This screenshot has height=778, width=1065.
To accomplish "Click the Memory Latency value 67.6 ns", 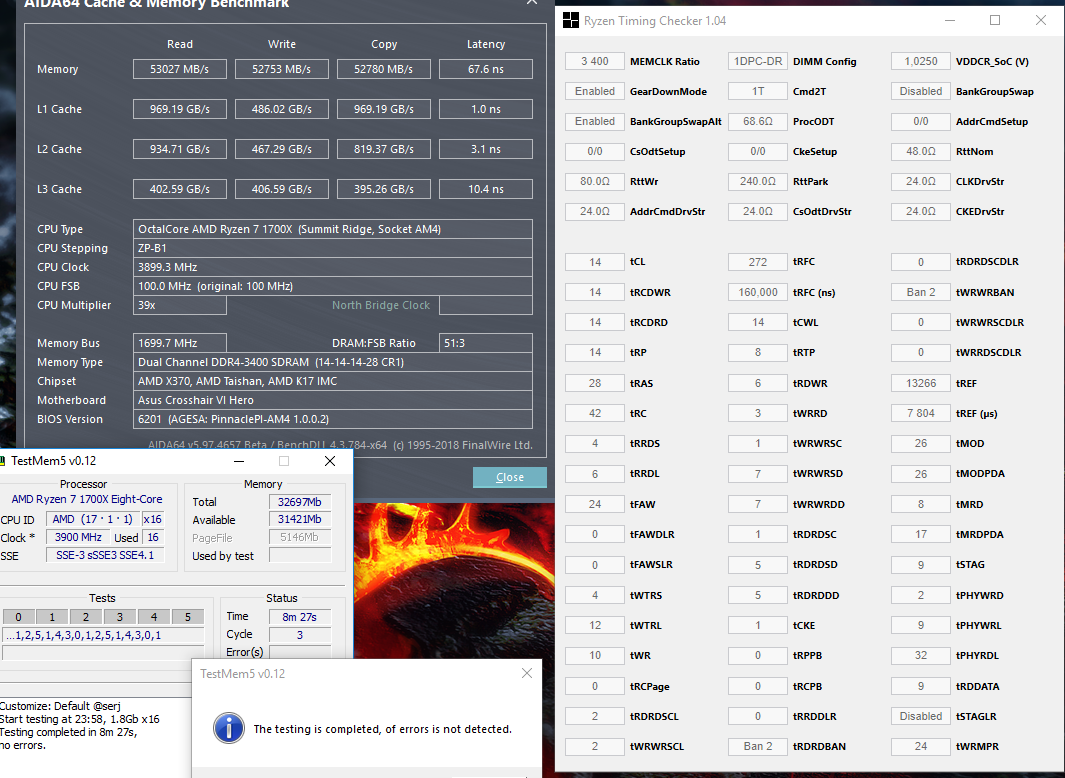I will 486,69.
